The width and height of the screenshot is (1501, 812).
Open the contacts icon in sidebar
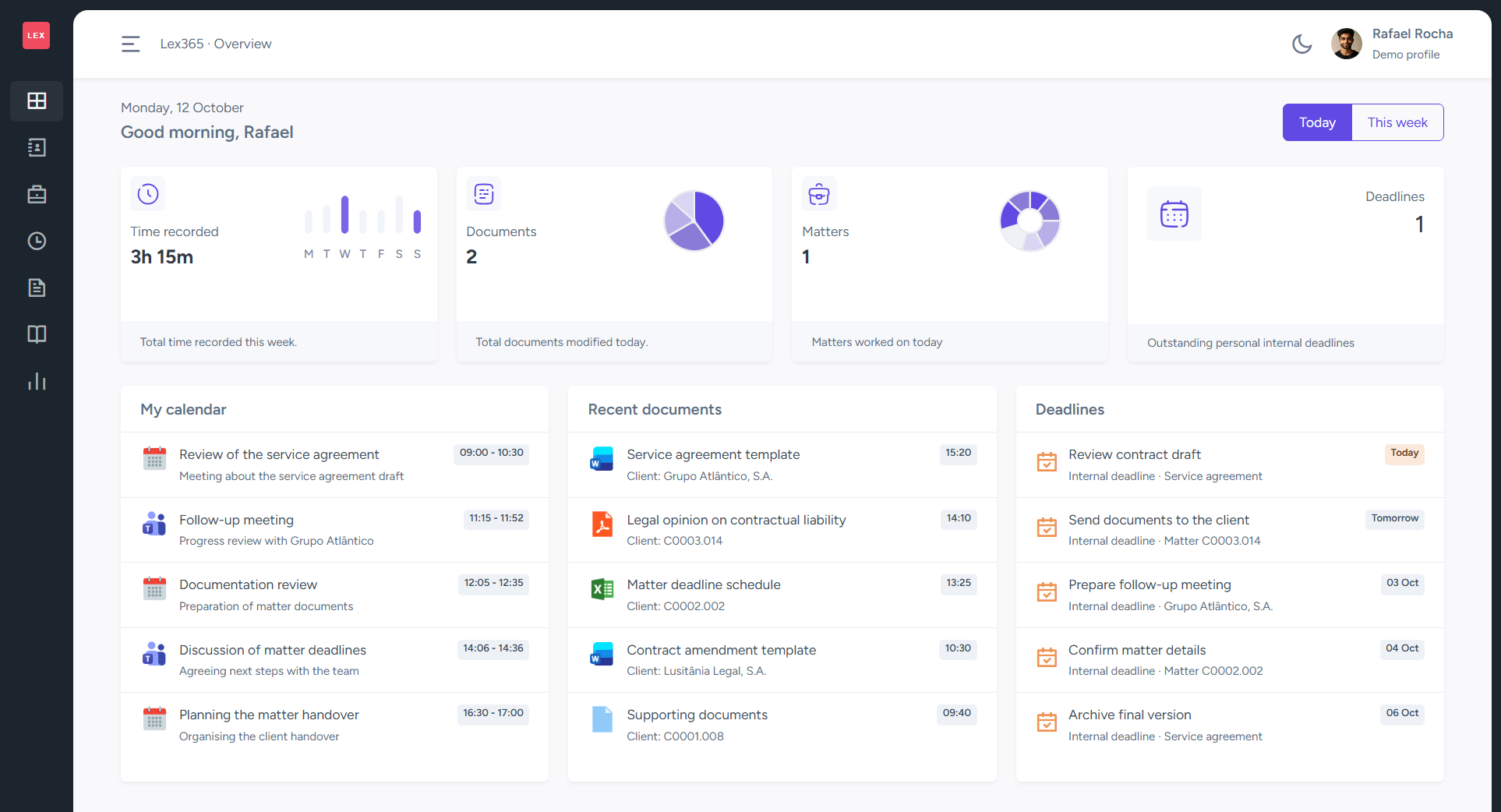click(37, 147)
